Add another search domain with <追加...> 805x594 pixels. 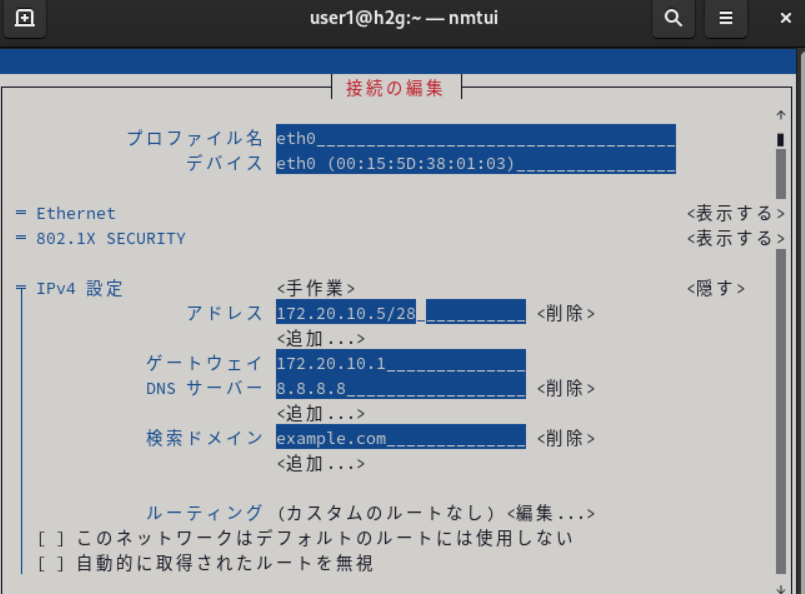pos(321,464)
